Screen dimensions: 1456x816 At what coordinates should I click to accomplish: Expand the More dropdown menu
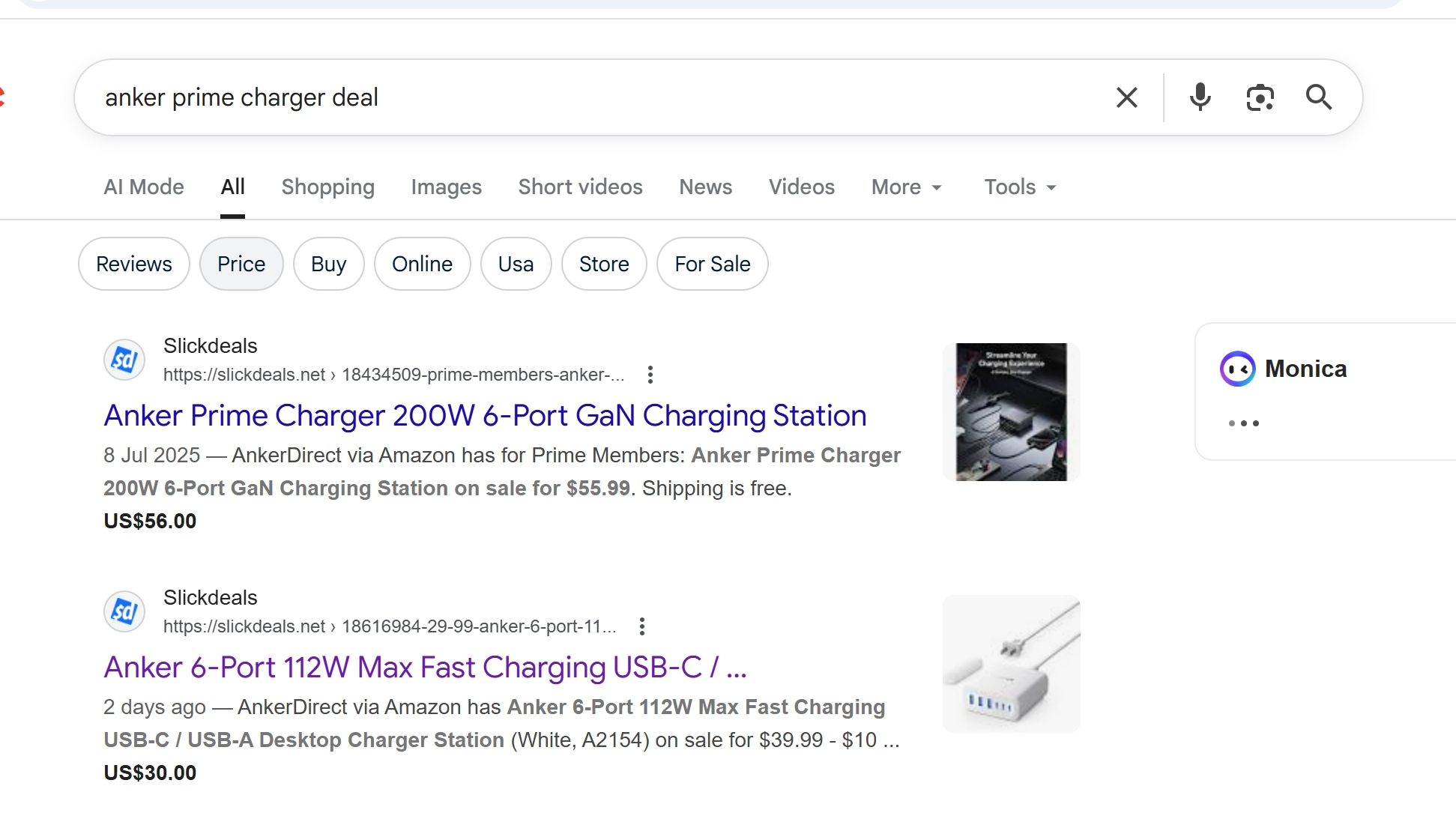(907, 187)
